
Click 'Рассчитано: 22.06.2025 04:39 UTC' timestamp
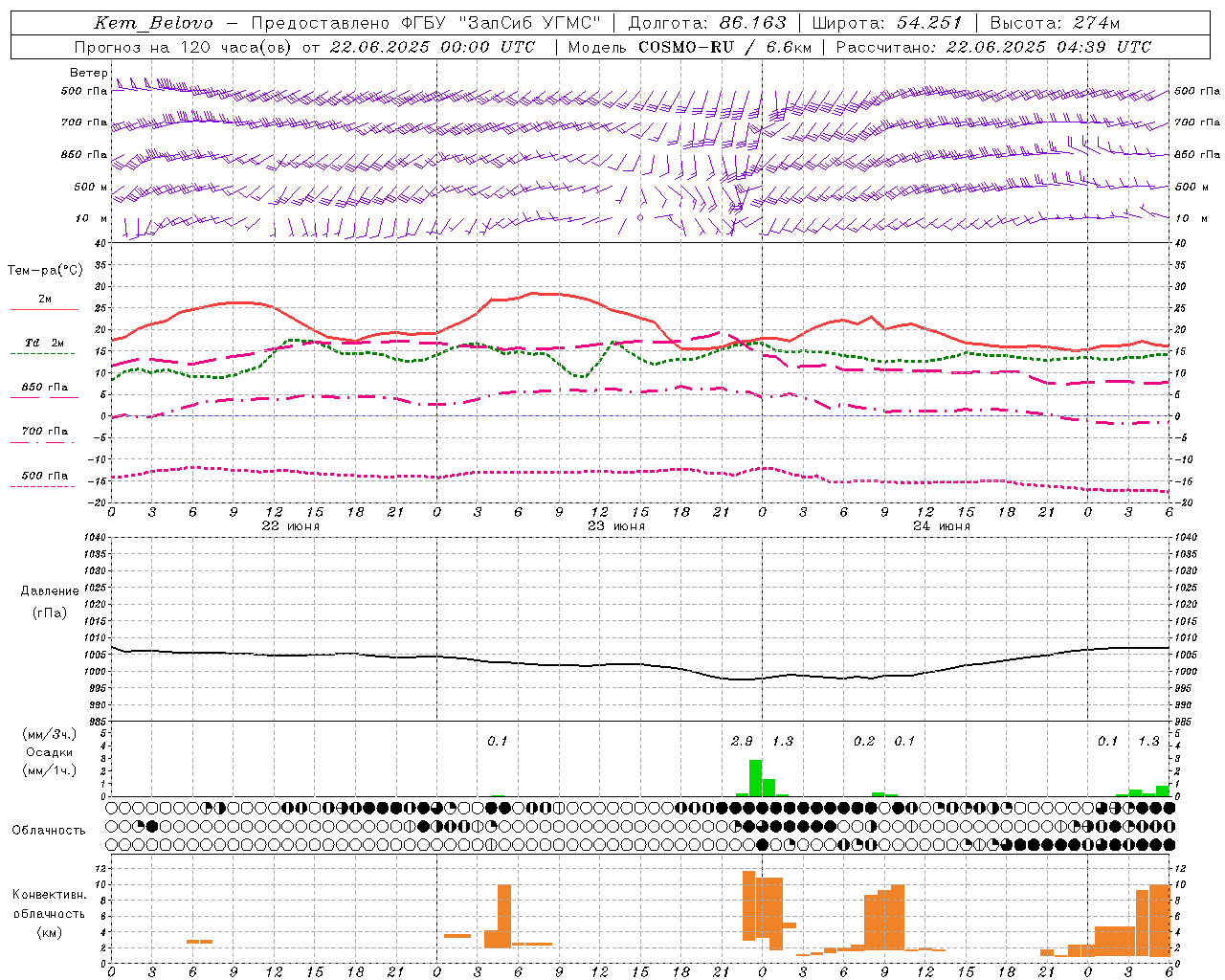[x=993, y=47]
